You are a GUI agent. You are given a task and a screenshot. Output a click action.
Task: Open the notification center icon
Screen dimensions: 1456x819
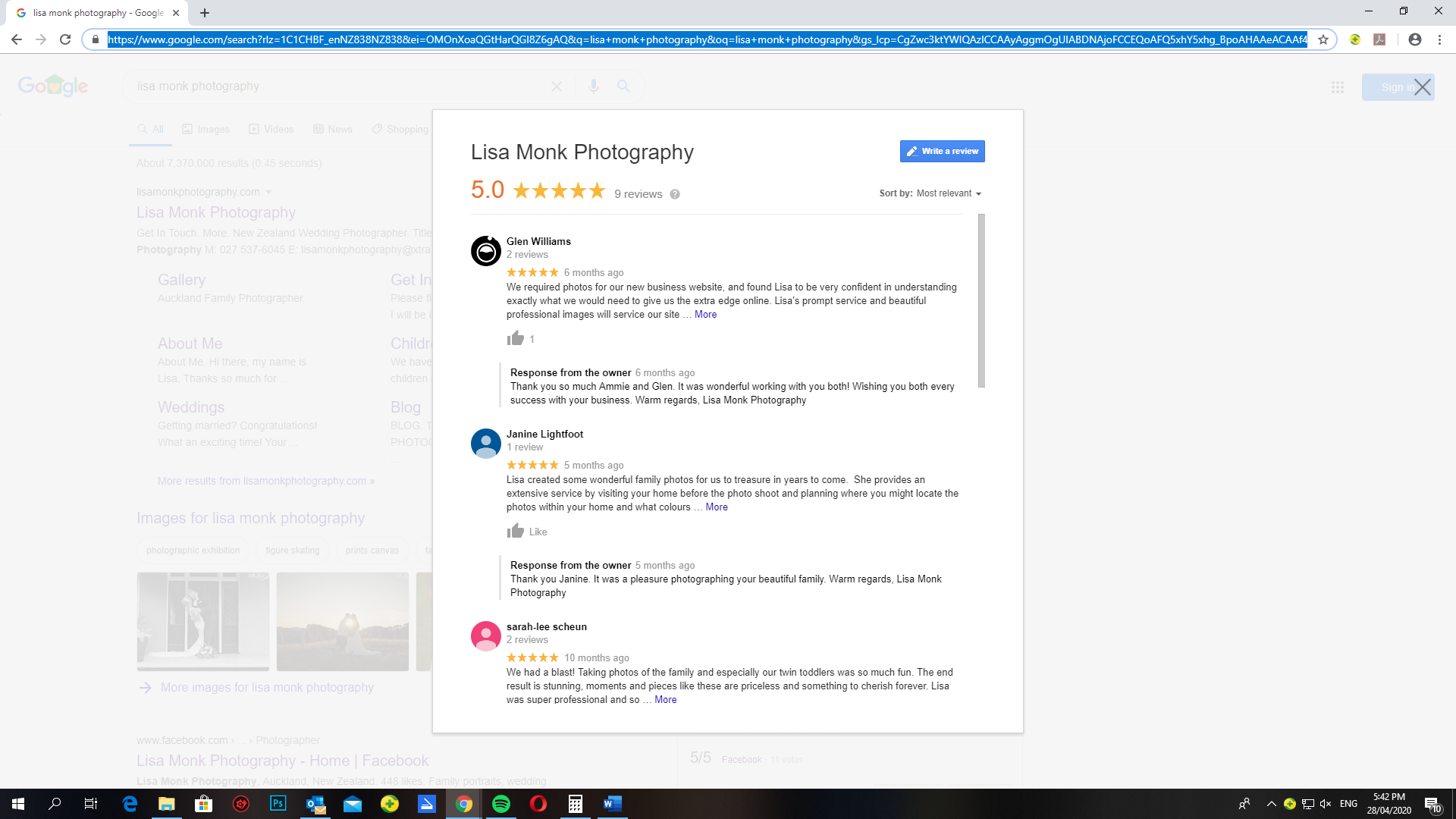coord(1432,804)
